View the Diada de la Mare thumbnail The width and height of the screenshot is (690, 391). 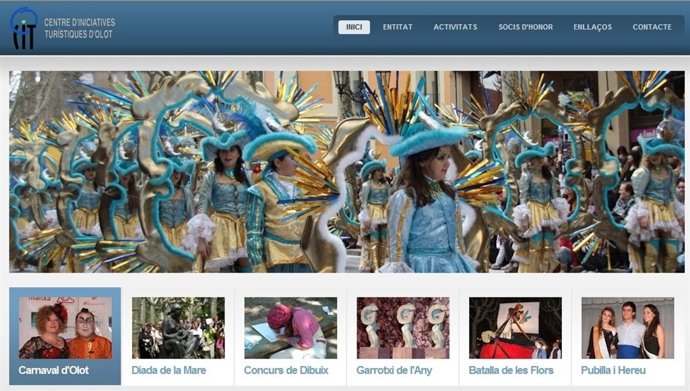[x=178, y=328]
